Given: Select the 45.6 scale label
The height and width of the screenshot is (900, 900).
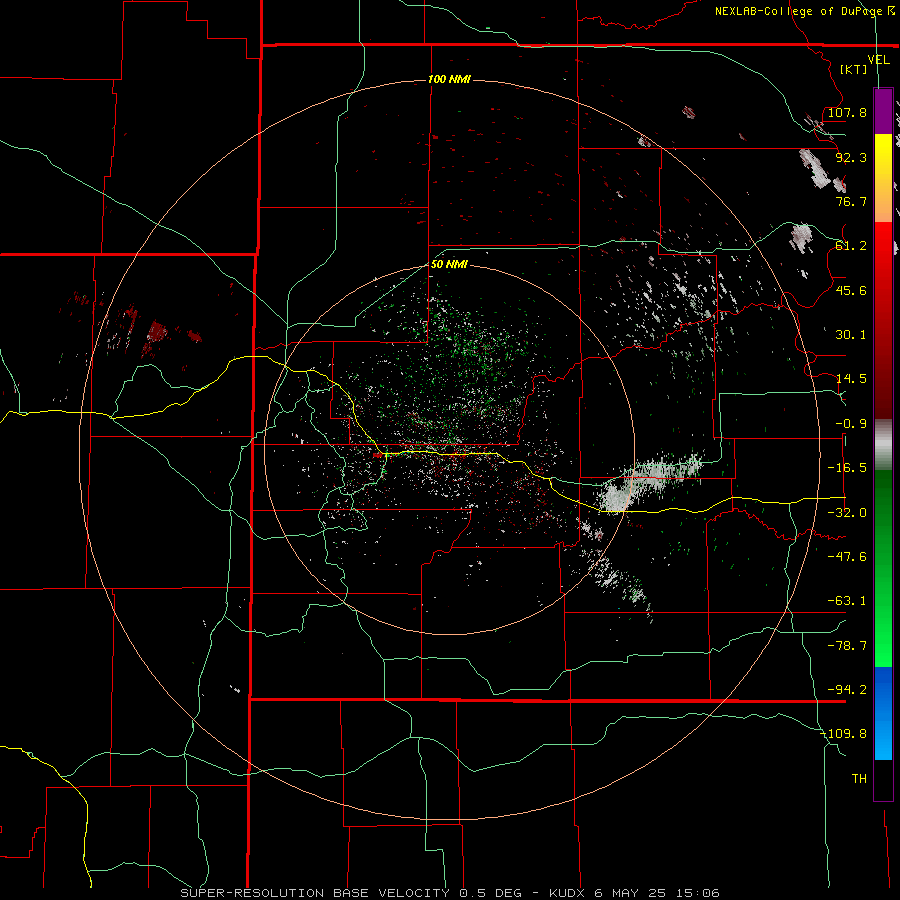Looking at the screenshot, I should [x=851, y=290].
